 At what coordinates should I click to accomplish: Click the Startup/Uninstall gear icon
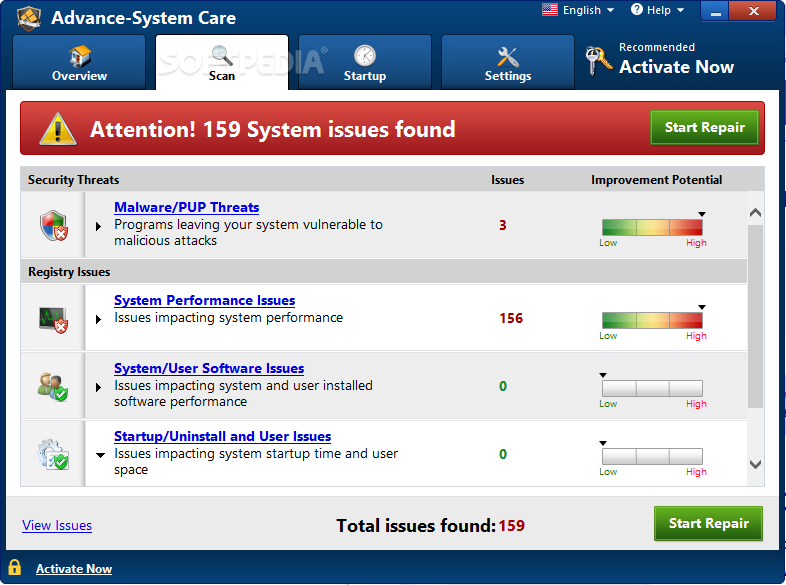(53, 454)
